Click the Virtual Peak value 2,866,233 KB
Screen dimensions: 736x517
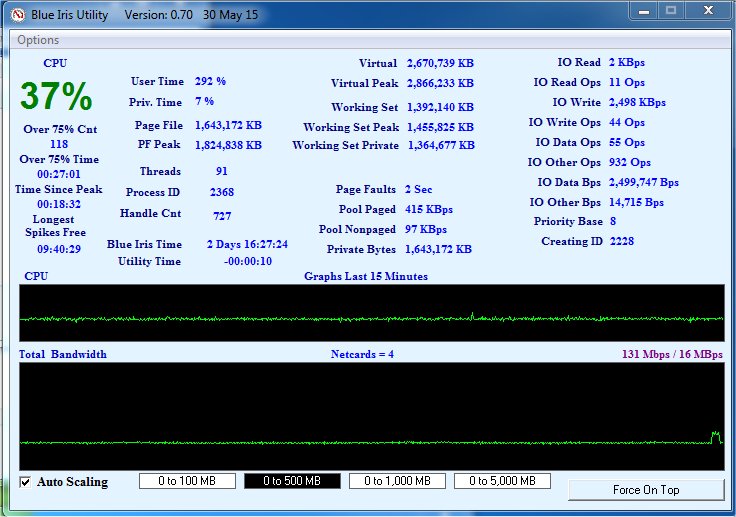pos(440,84)
